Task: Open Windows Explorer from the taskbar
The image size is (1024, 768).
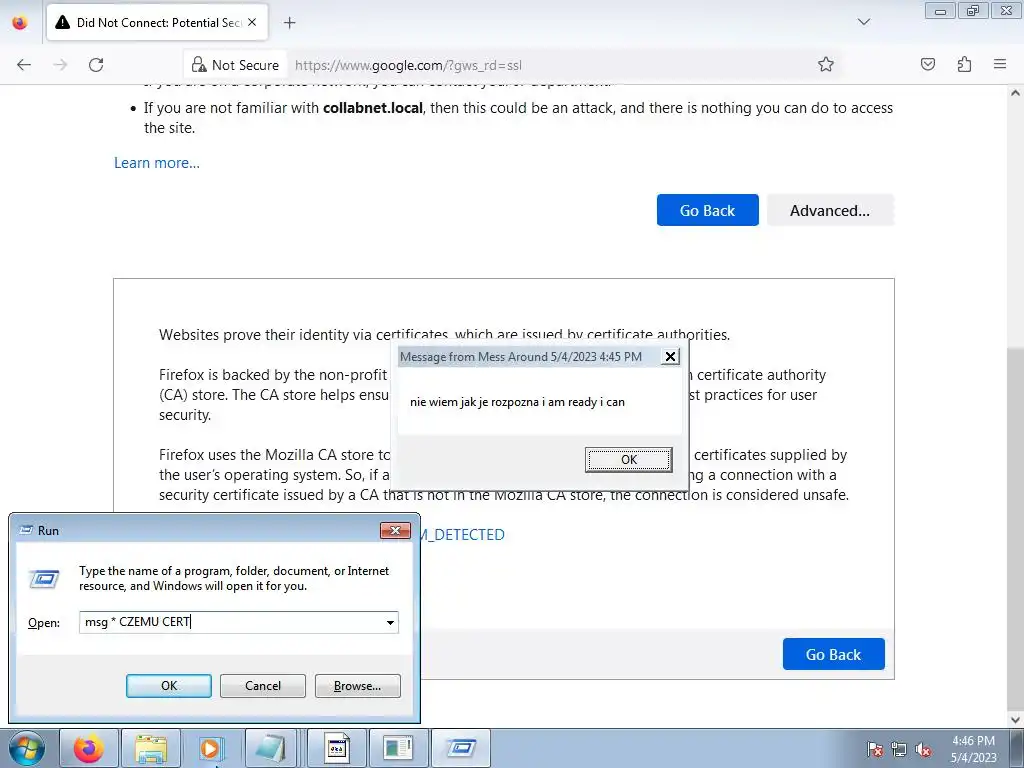Action: [x=151, y=748]
